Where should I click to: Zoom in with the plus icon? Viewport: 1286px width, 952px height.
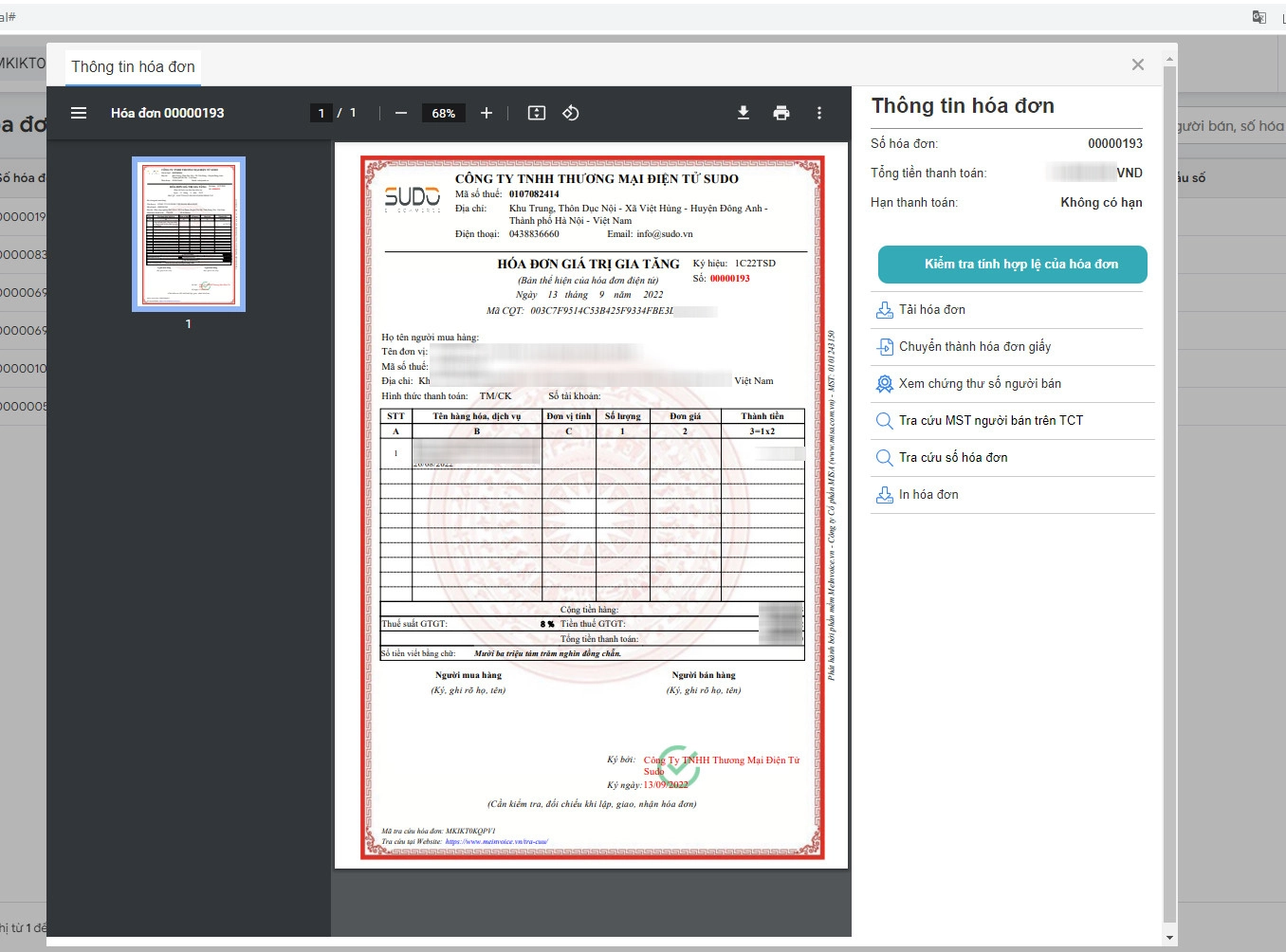point(487,113)
